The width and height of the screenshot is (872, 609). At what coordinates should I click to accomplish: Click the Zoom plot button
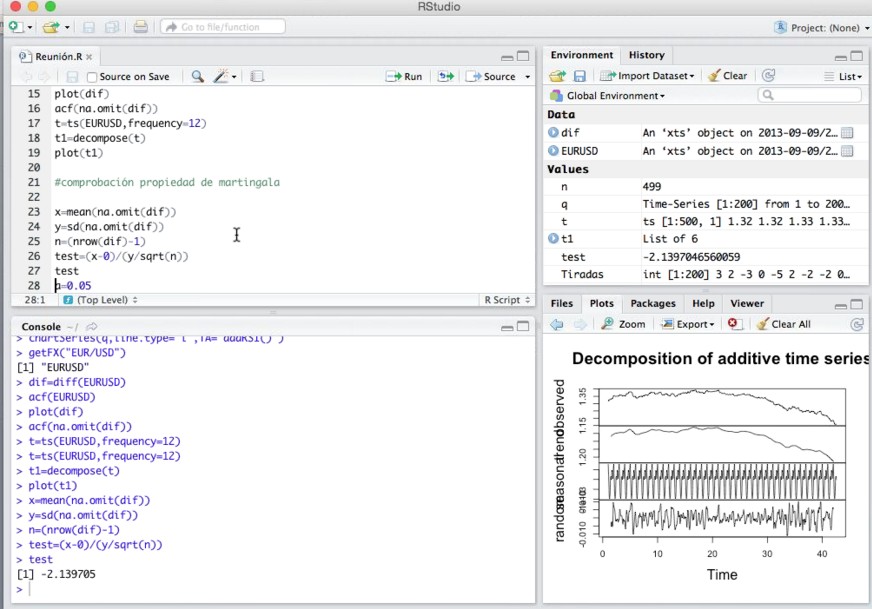coord(623,324)
